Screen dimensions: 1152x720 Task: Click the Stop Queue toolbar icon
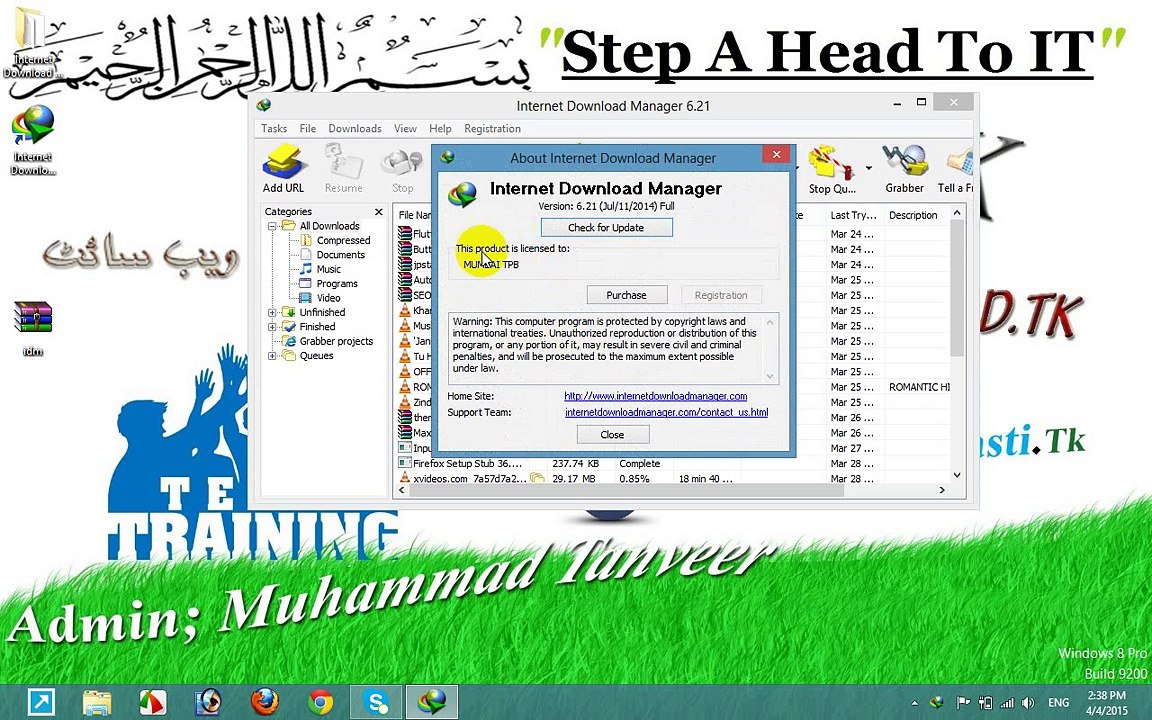click(x=831, y=169)
